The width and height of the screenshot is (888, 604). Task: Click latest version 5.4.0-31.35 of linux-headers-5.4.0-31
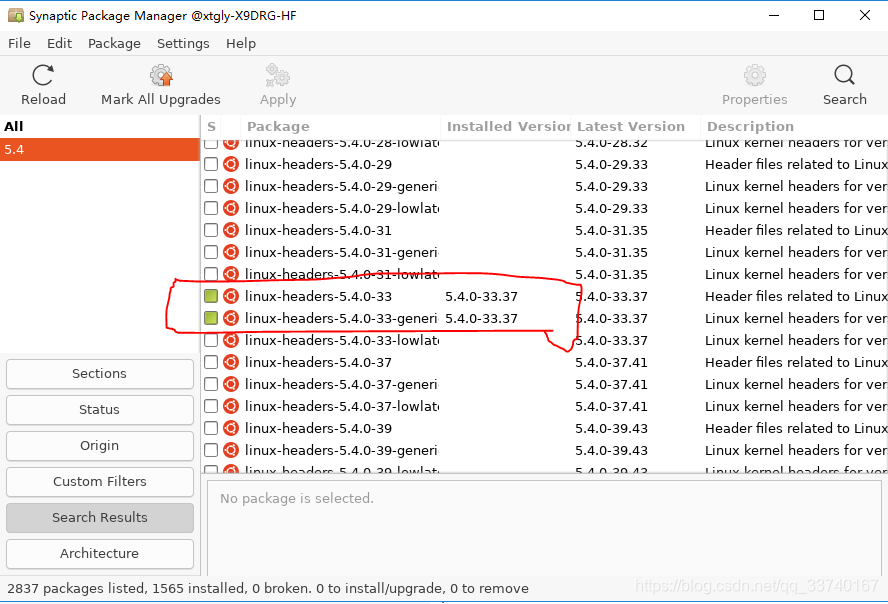611,230
